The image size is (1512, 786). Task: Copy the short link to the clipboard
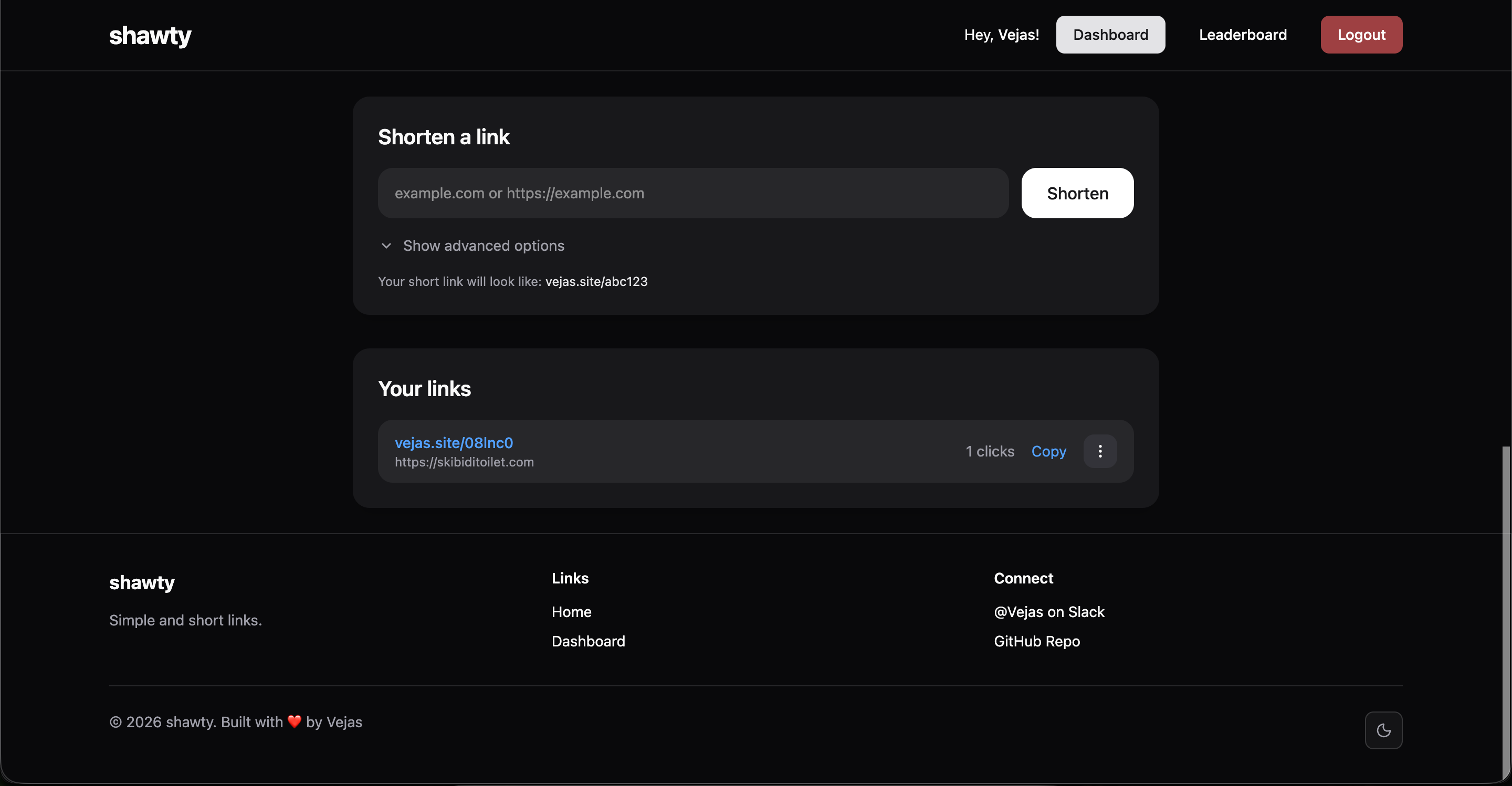(x=1048, y=451)
